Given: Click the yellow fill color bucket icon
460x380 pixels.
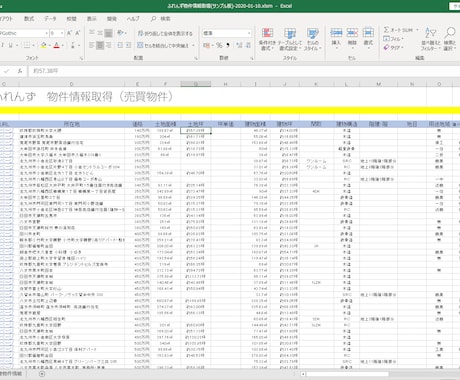Looking at the screenshot, I should coord(43,45).
